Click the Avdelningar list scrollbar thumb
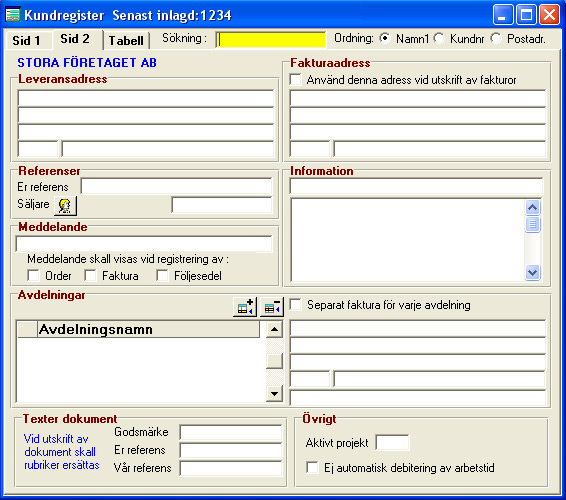Screen dimensions: 566x500 pyautogui.click(x=274, y=361)
